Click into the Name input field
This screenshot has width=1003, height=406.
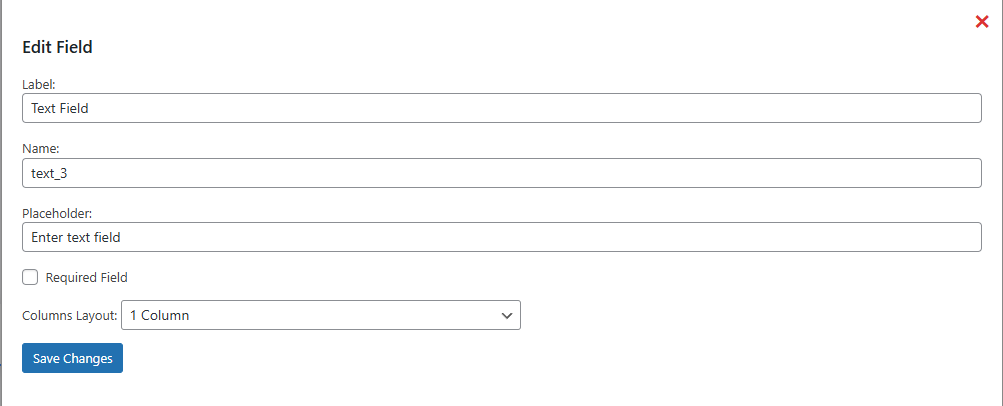point(500,173)
